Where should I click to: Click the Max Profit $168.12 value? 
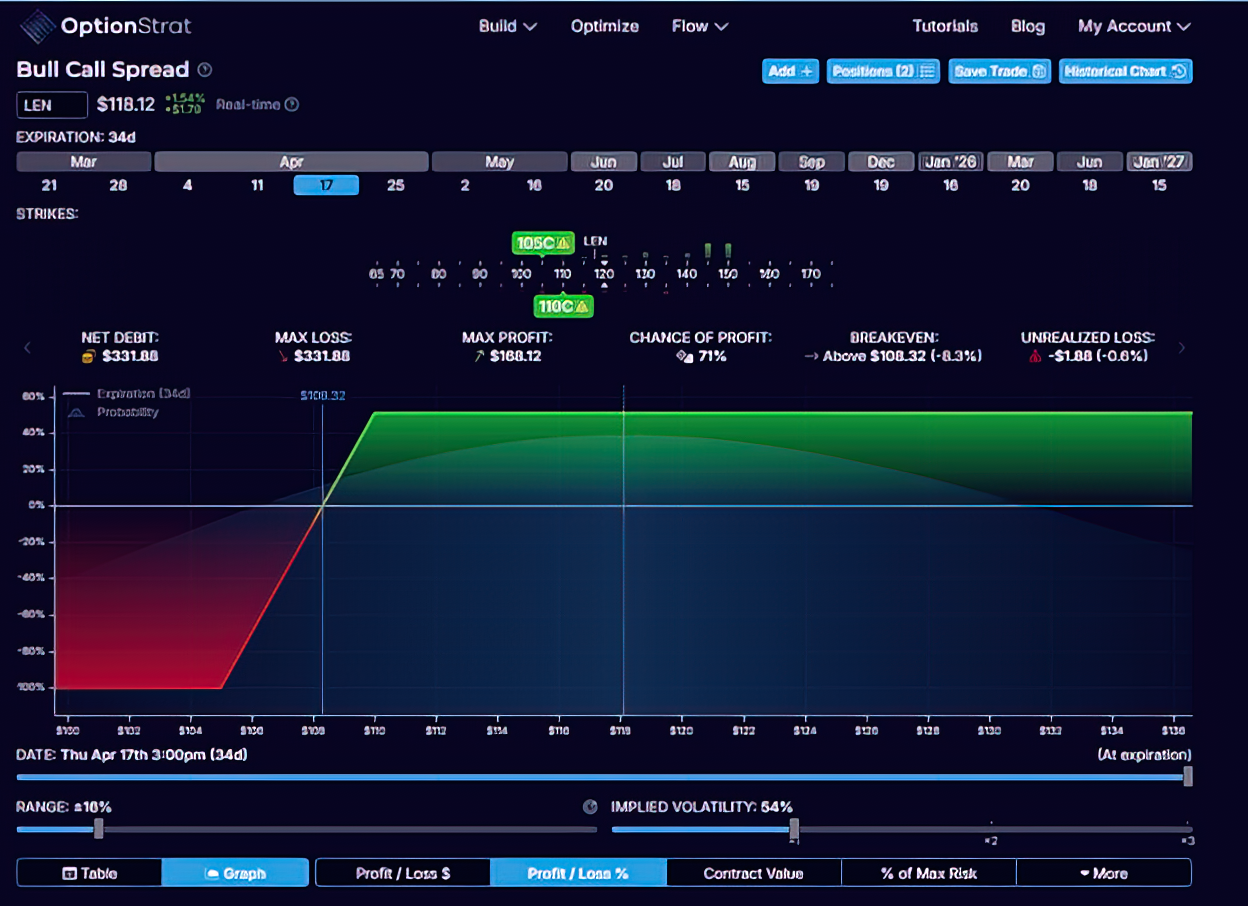[x=515, y=356]
